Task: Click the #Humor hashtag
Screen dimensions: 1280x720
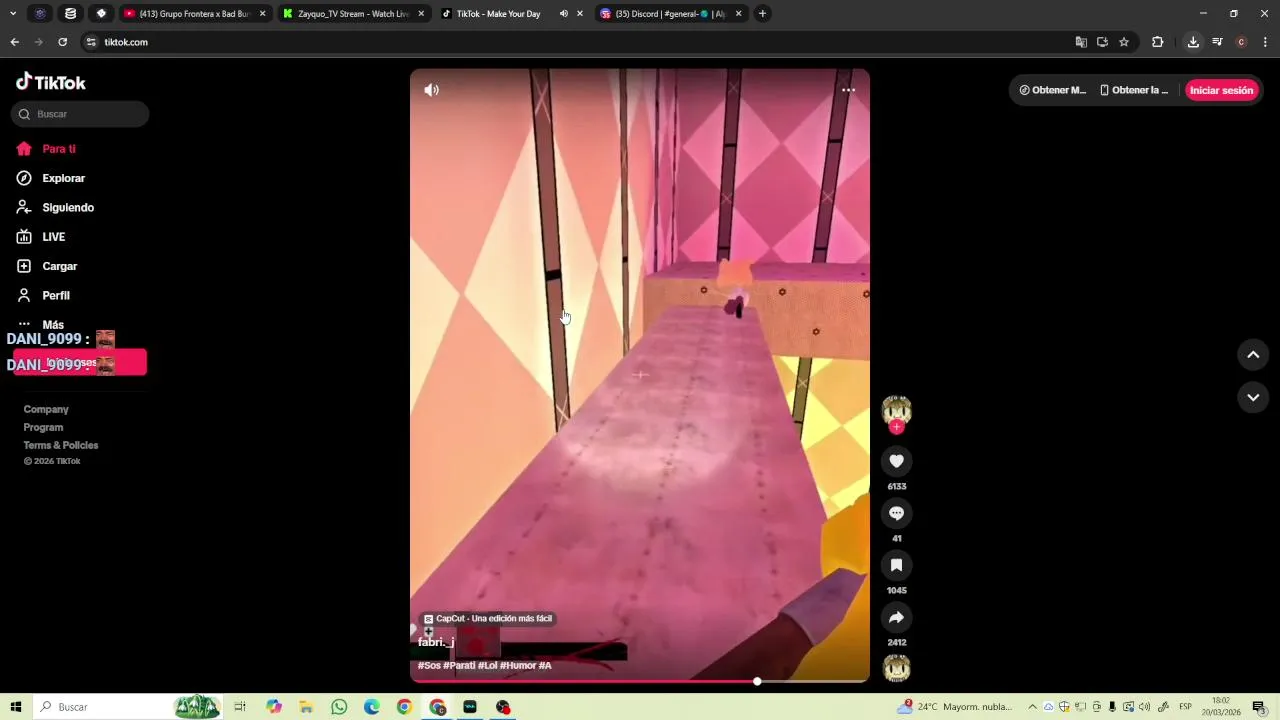Action: (x=518, y=666)
